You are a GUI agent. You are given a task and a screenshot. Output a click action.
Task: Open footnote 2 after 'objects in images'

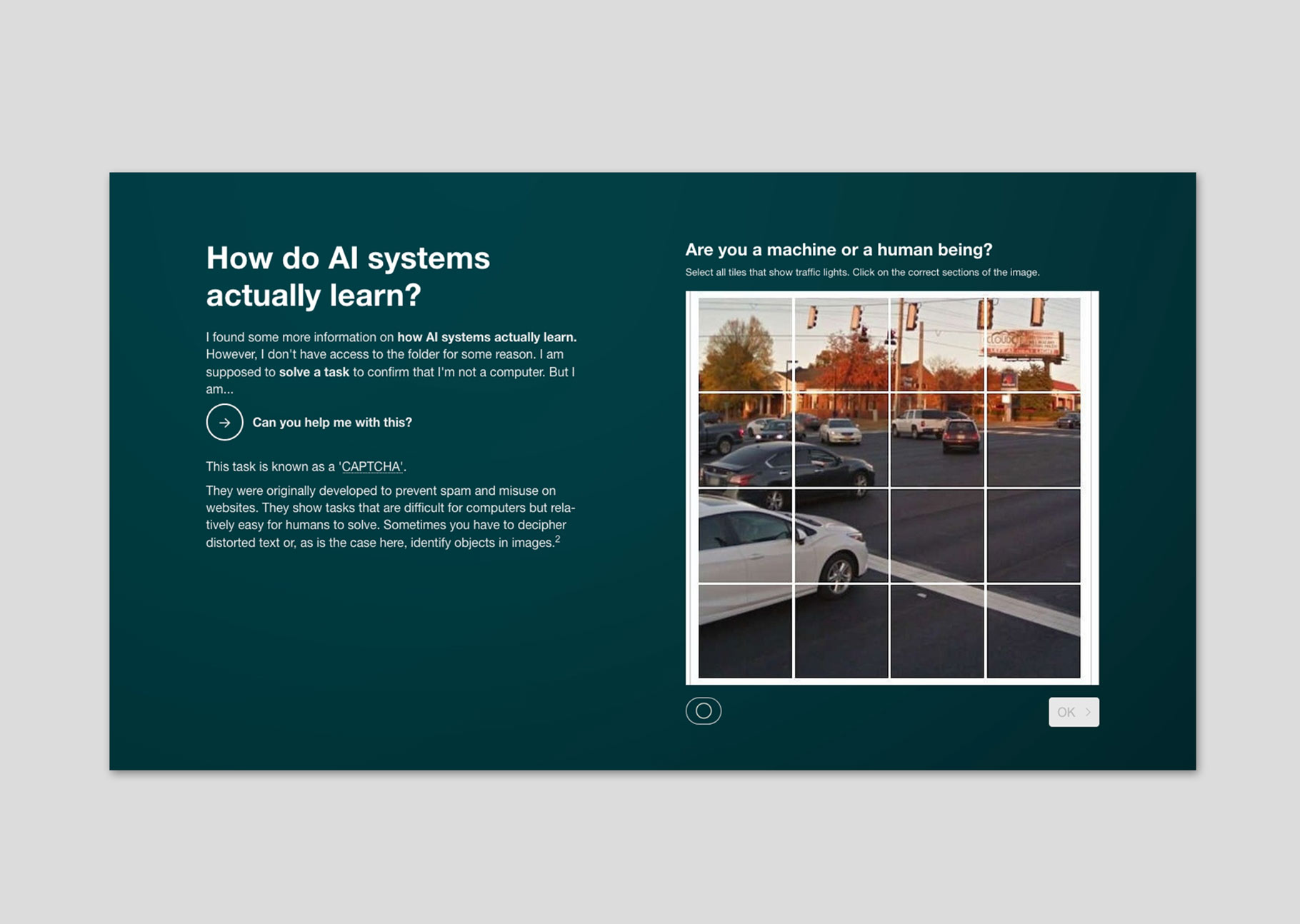pos(558,539)
